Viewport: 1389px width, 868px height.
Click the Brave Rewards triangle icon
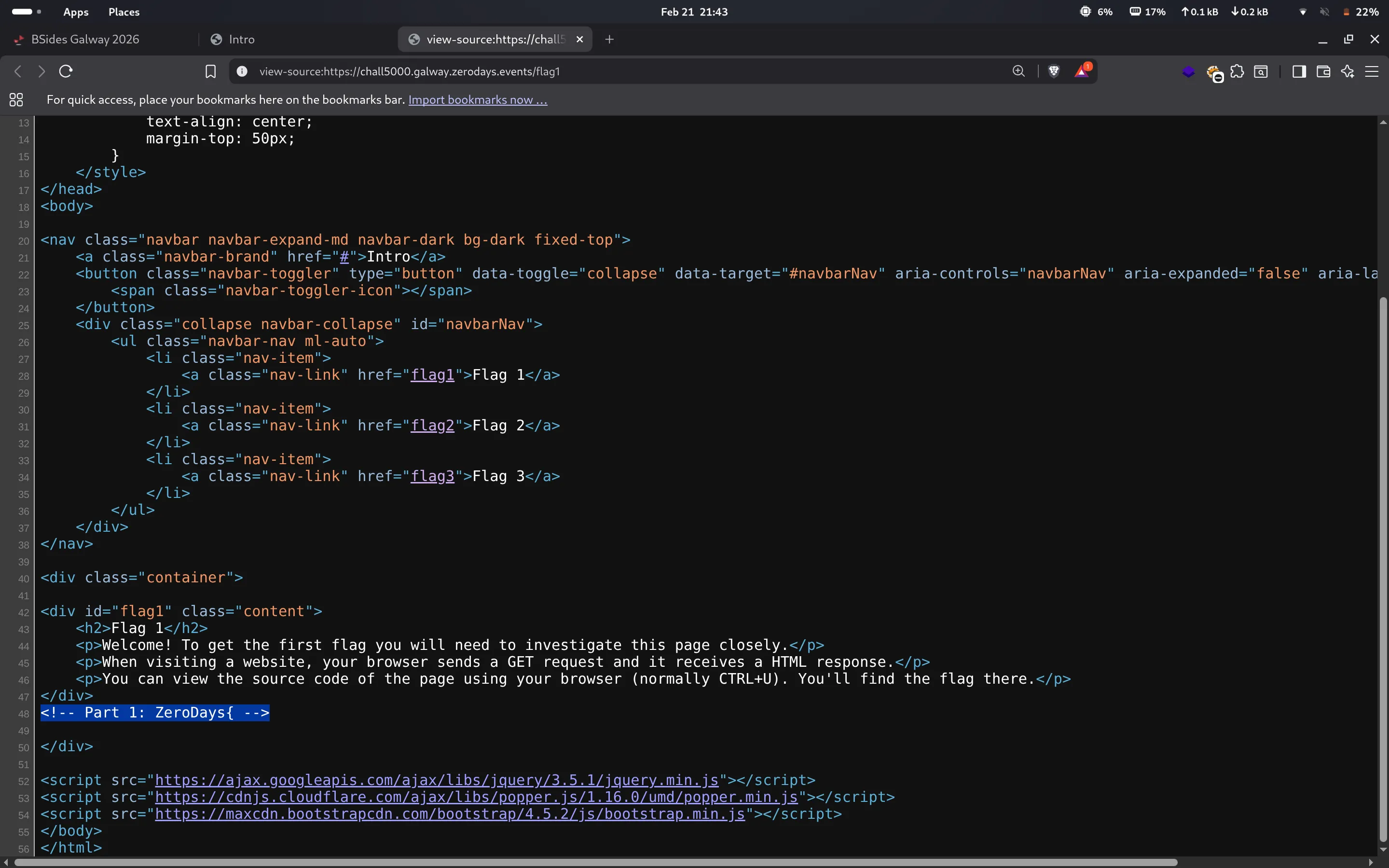point(1082,71)
